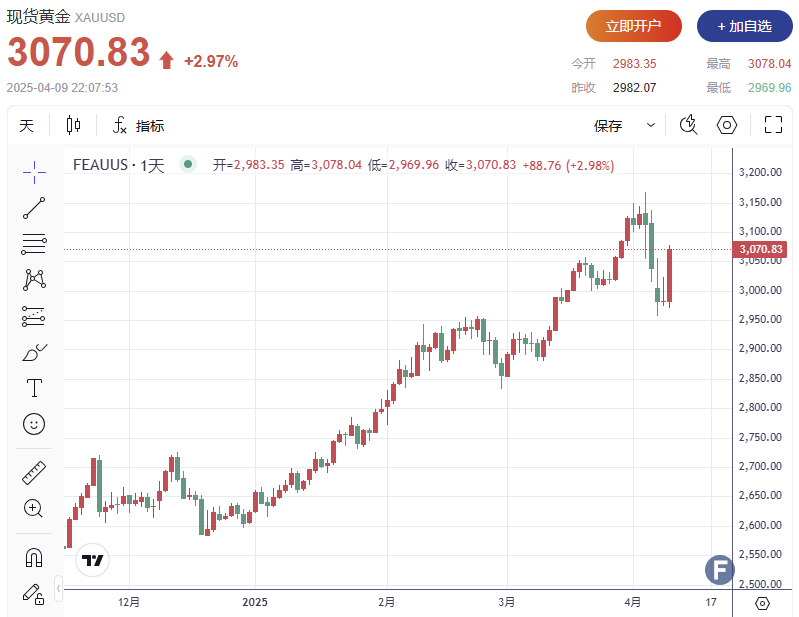Open the 天 time interval dropdown
Screen dimensions: 799x617
coord(27,126)
